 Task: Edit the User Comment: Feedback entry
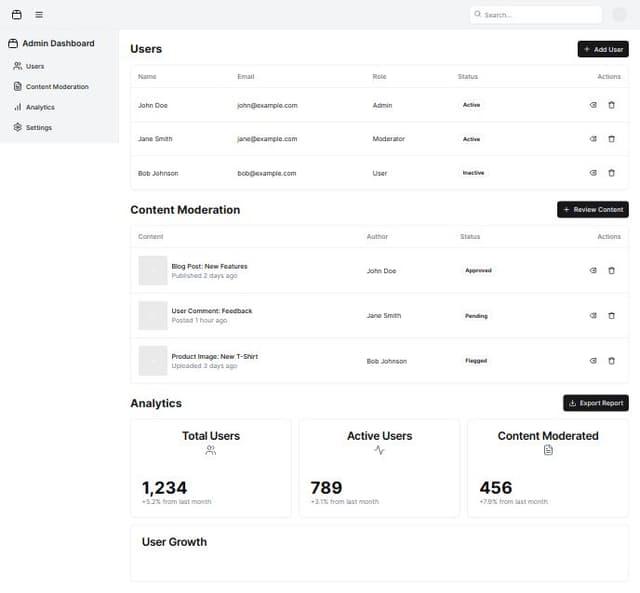coord(593,315)
